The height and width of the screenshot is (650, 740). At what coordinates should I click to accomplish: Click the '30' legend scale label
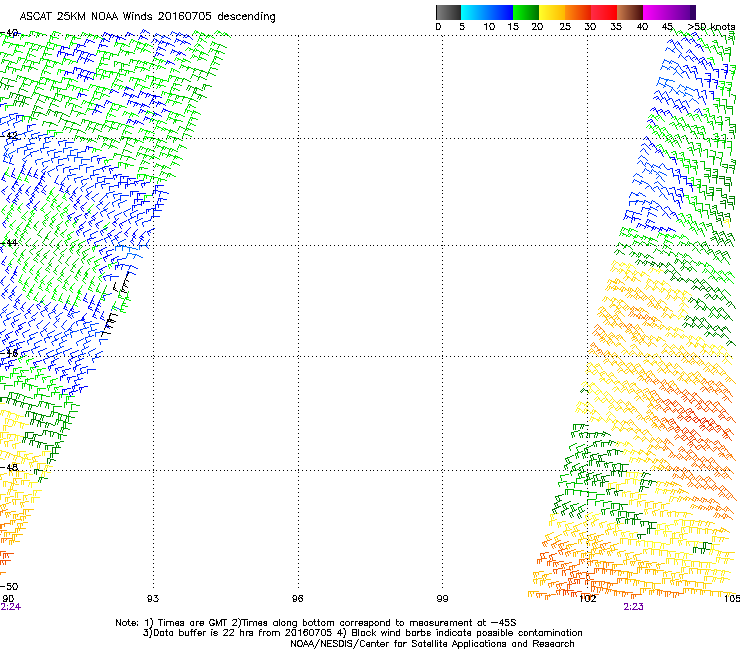click(590, 27)
